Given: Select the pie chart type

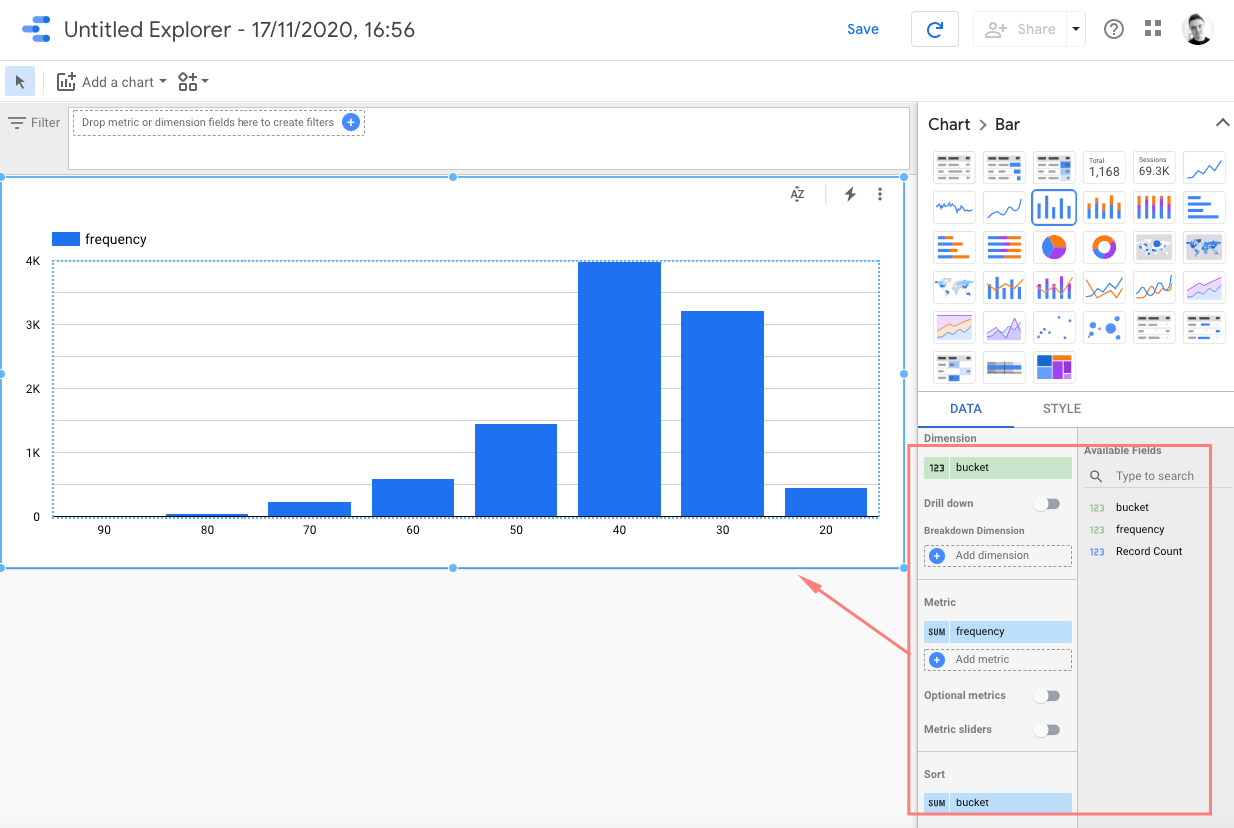Looking at the screenshot, I should pos(1054,247).
